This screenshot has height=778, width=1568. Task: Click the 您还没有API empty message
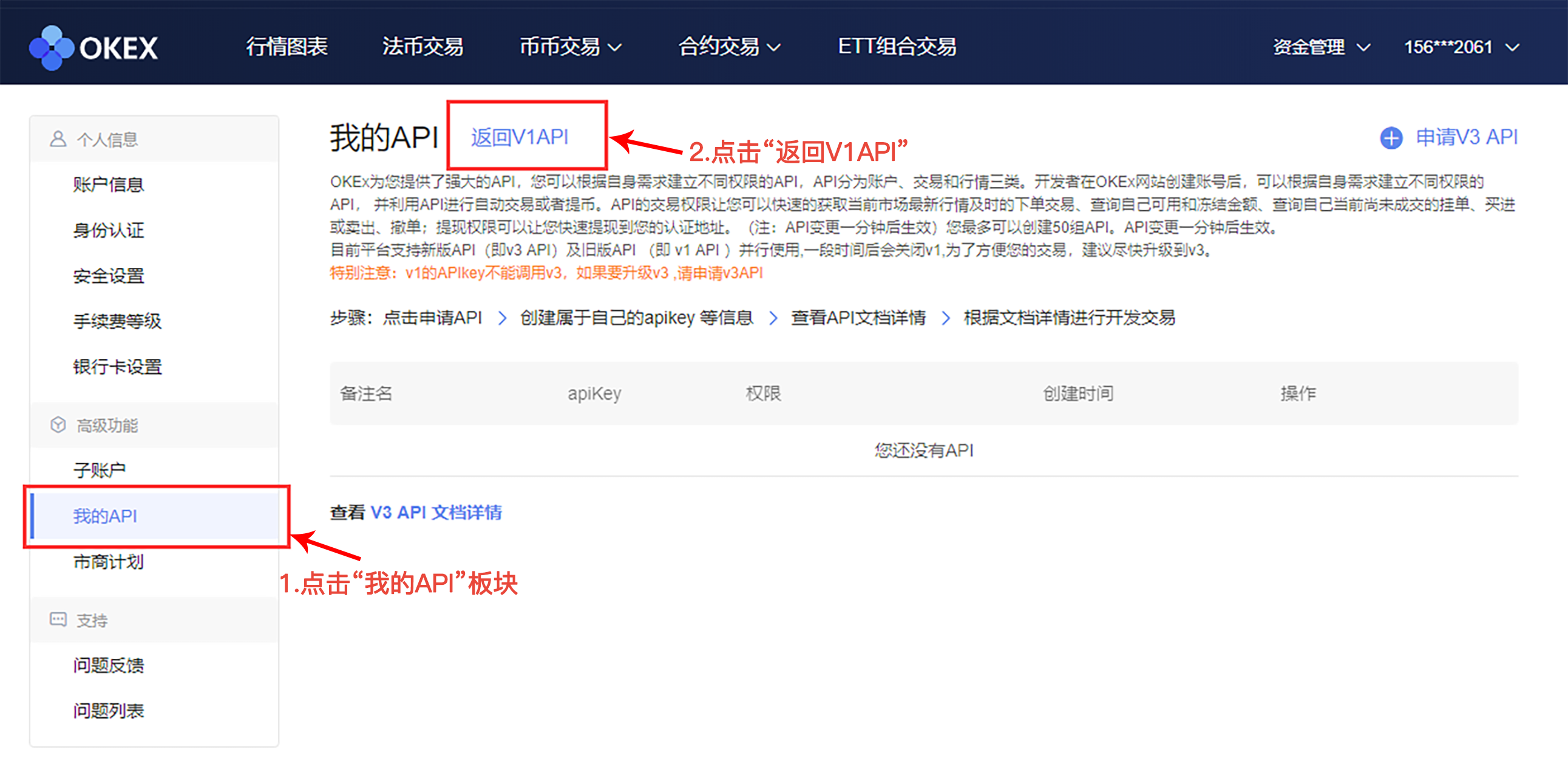click(924, 450)
